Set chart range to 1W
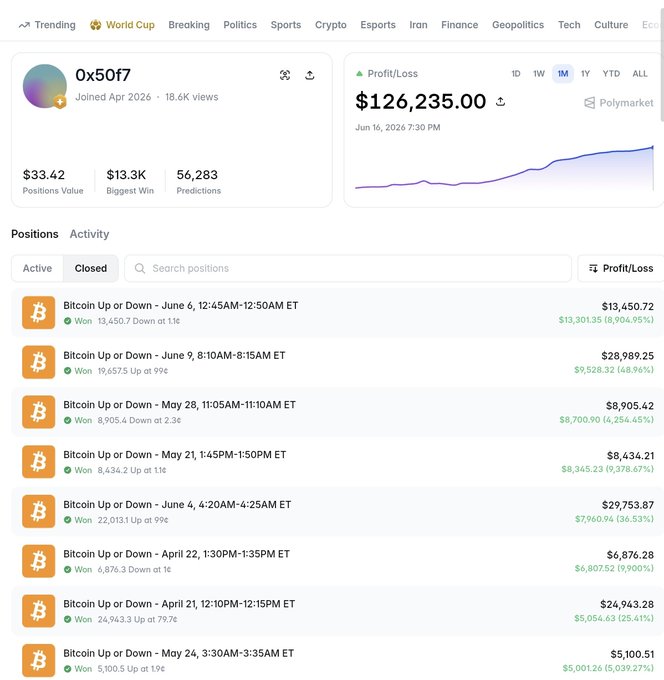Screen dimensions: 664x680 pos(539,74)
